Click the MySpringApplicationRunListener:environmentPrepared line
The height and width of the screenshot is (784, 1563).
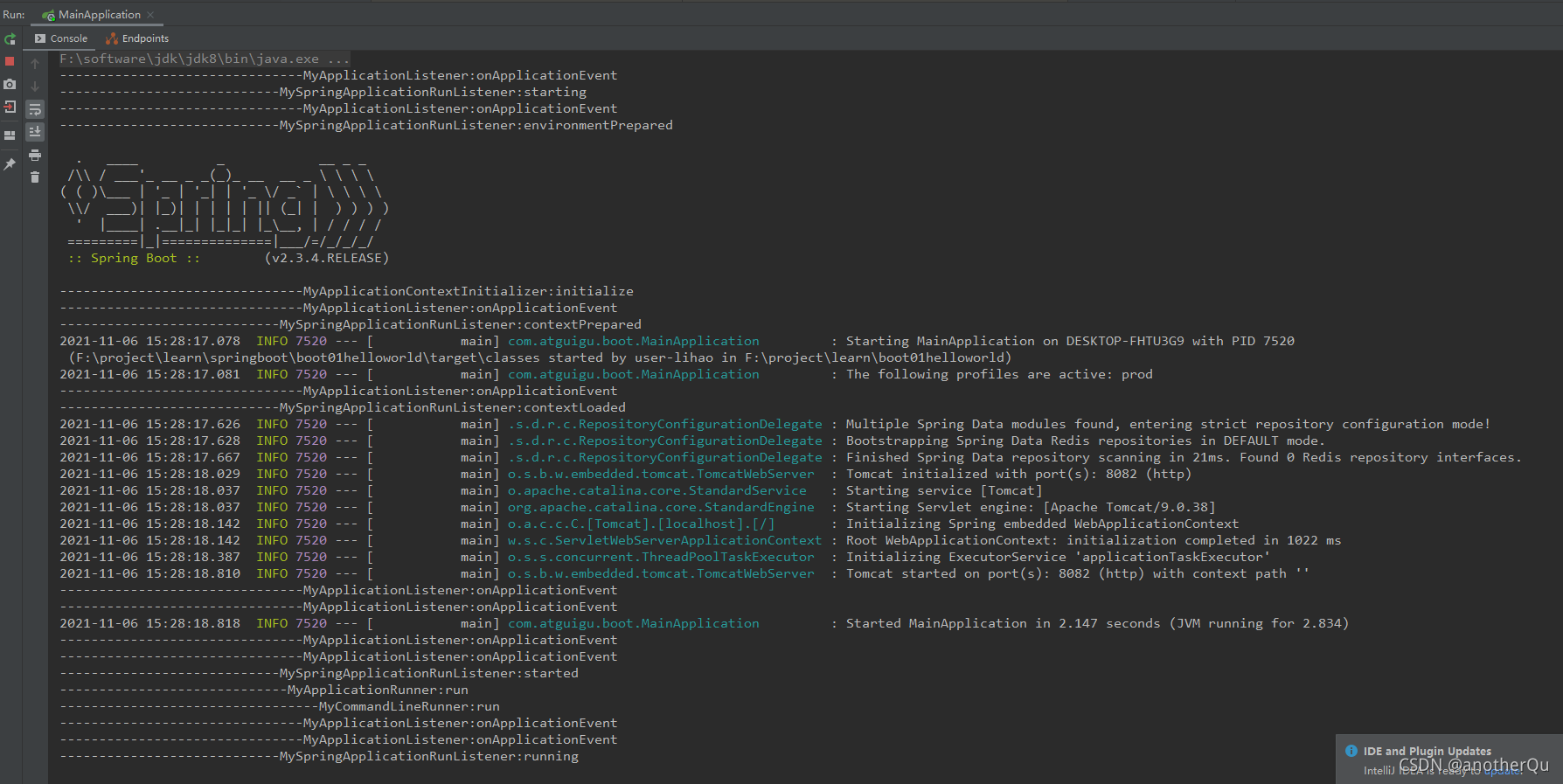pos(366,125)
